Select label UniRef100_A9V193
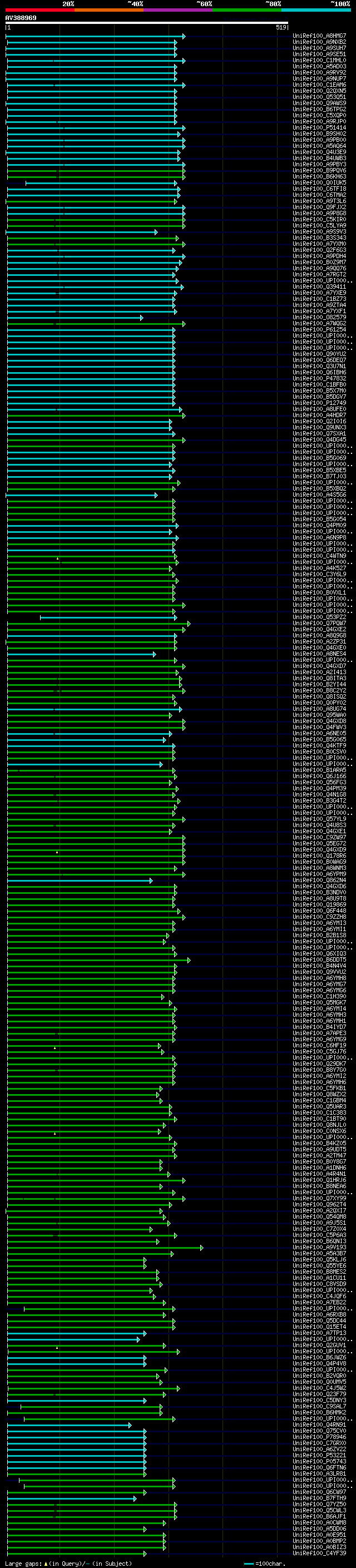The width and height of the screenshot is (356, 1568). coord(319,1247)
